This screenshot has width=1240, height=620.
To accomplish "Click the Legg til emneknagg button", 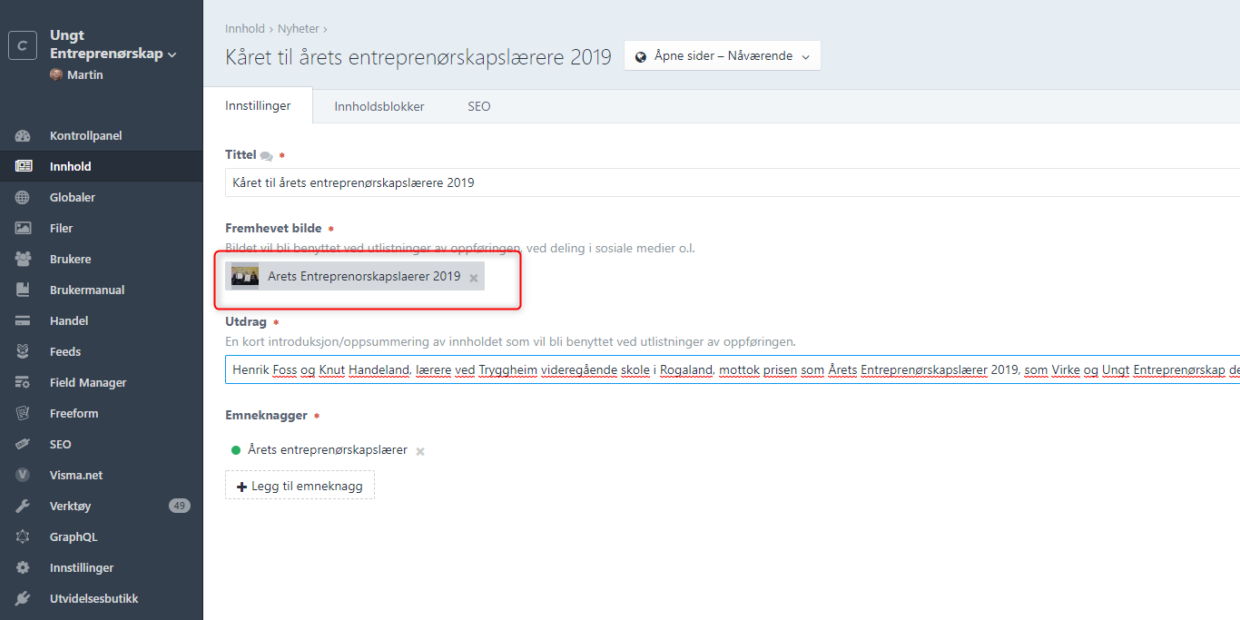I will [300, 486].
